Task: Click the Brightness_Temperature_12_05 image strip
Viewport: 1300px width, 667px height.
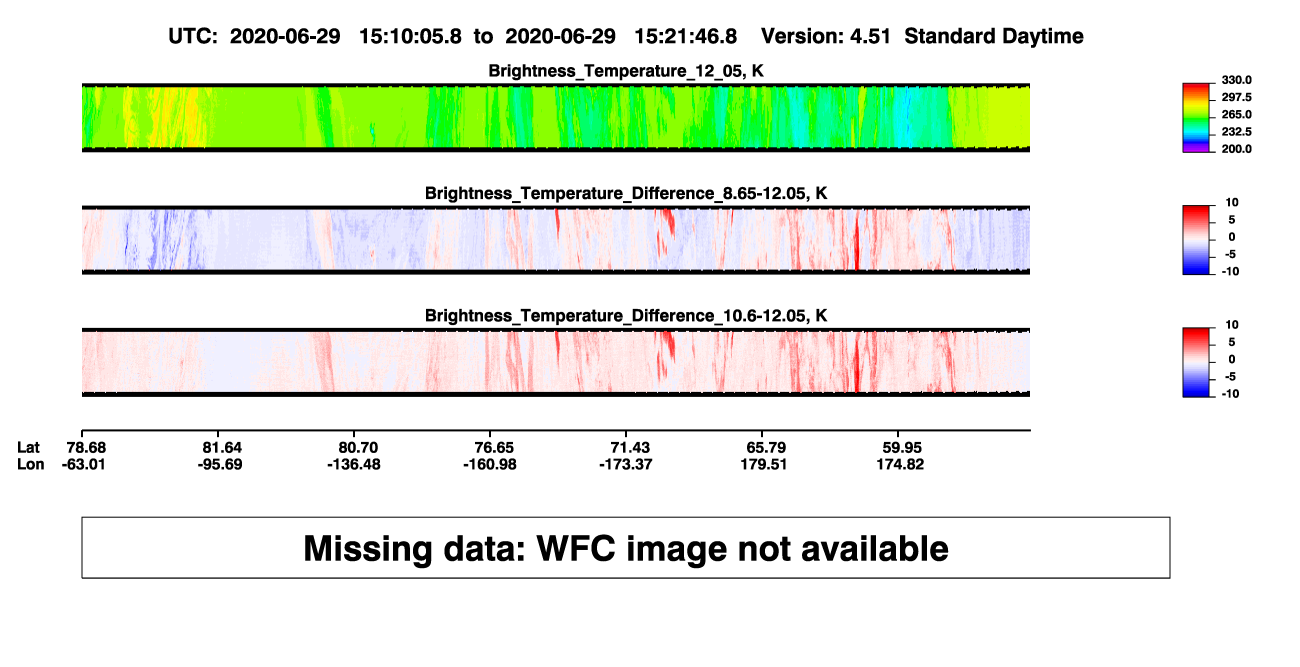Action: pyautogui.click(x=555, y=117)
